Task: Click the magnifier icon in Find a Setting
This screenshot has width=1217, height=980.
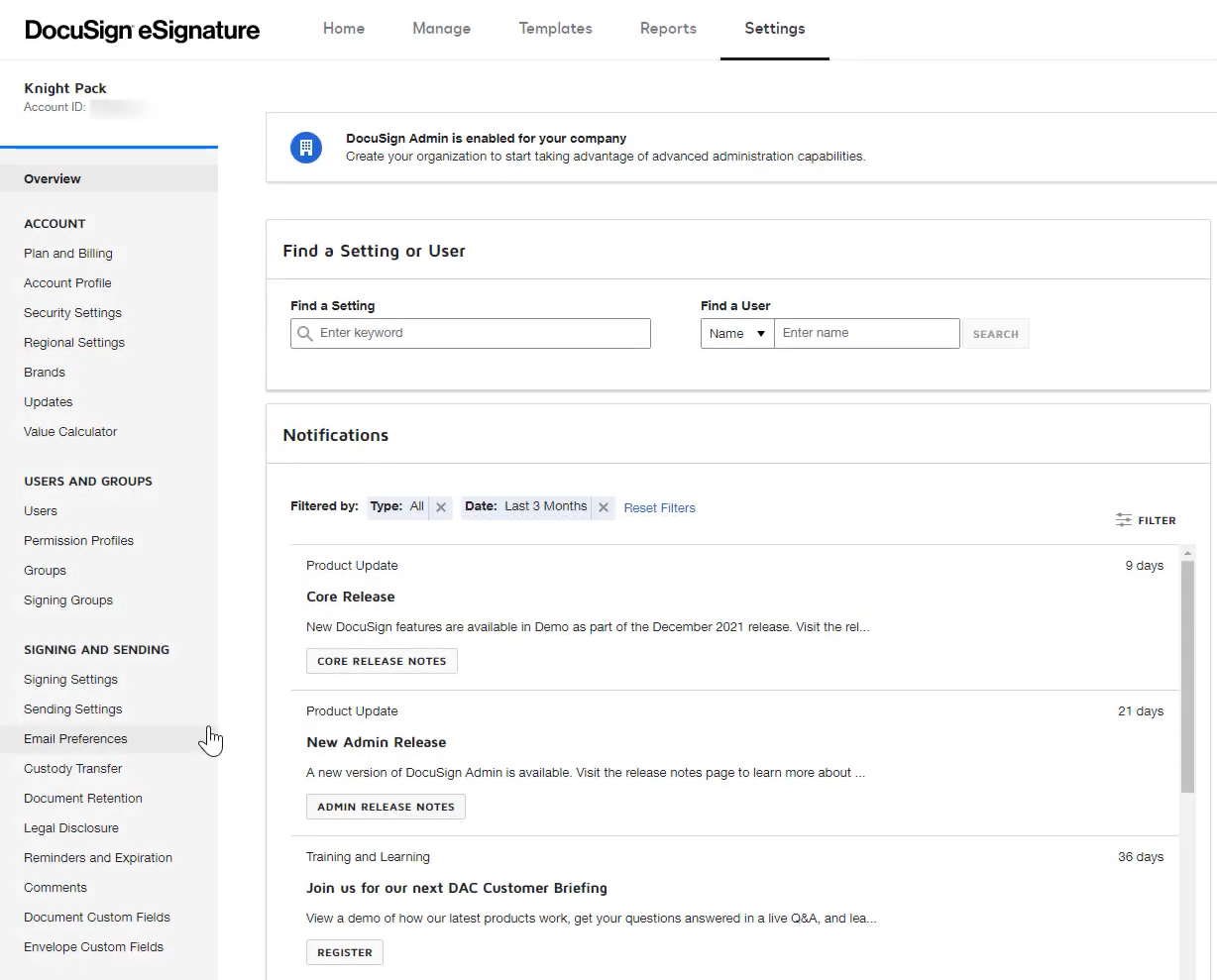Action: [x=305, y=334]
